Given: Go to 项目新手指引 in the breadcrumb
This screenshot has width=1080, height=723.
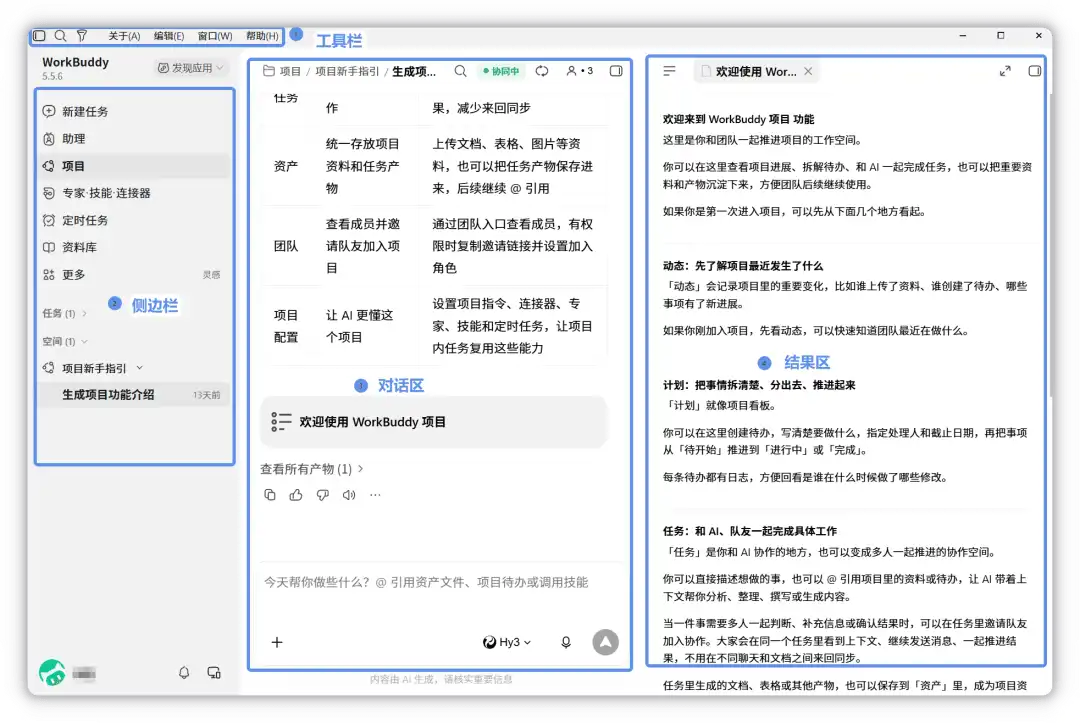Looking at the screenshot, I should point(347,72).
